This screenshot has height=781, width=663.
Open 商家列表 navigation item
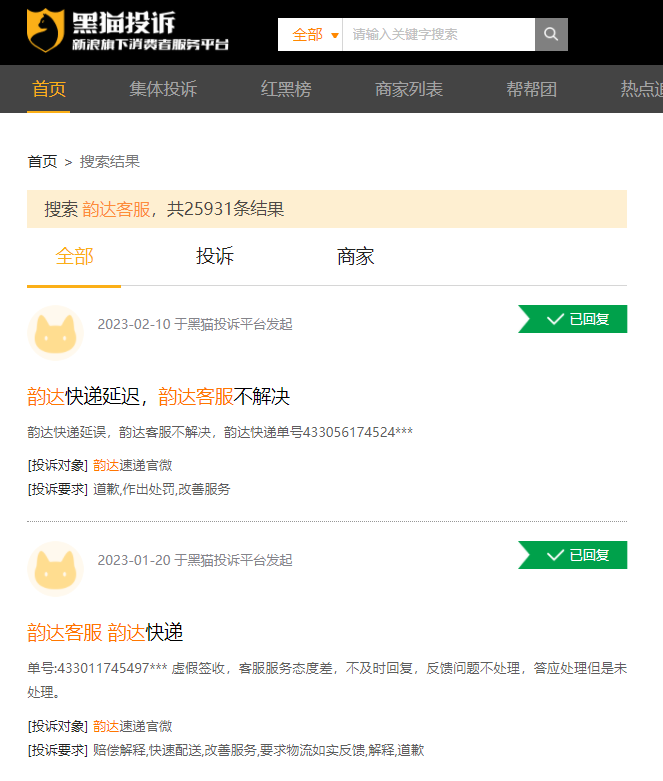(409, 89)
